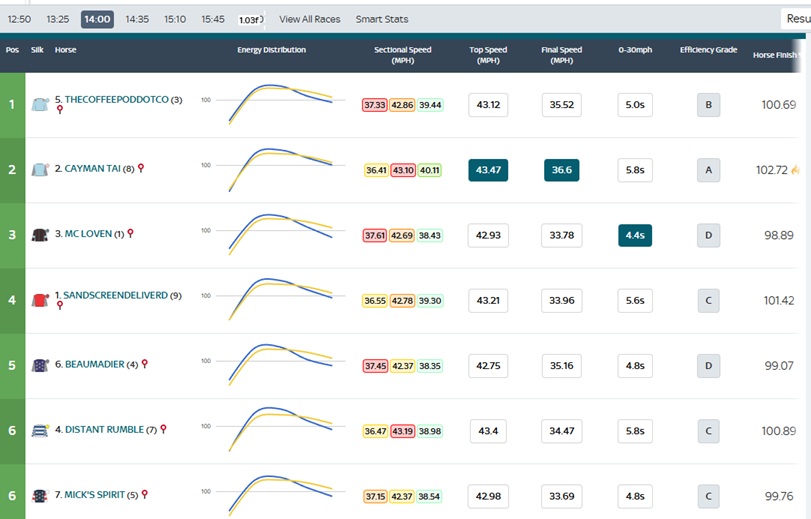Open the View All Races link
The image size is (811, 519).
[x=309, y=19]
